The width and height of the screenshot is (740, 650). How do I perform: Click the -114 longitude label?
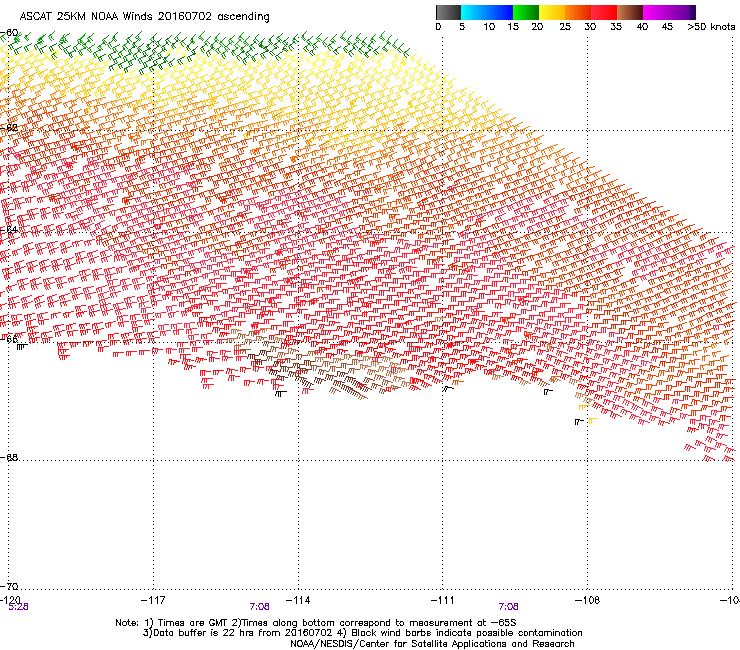298,600
